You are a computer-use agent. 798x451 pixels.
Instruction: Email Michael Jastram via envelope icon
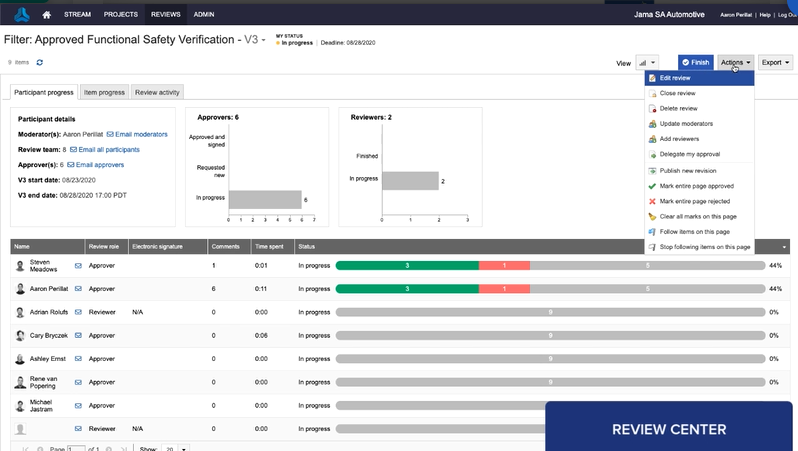tap(78, 406)
